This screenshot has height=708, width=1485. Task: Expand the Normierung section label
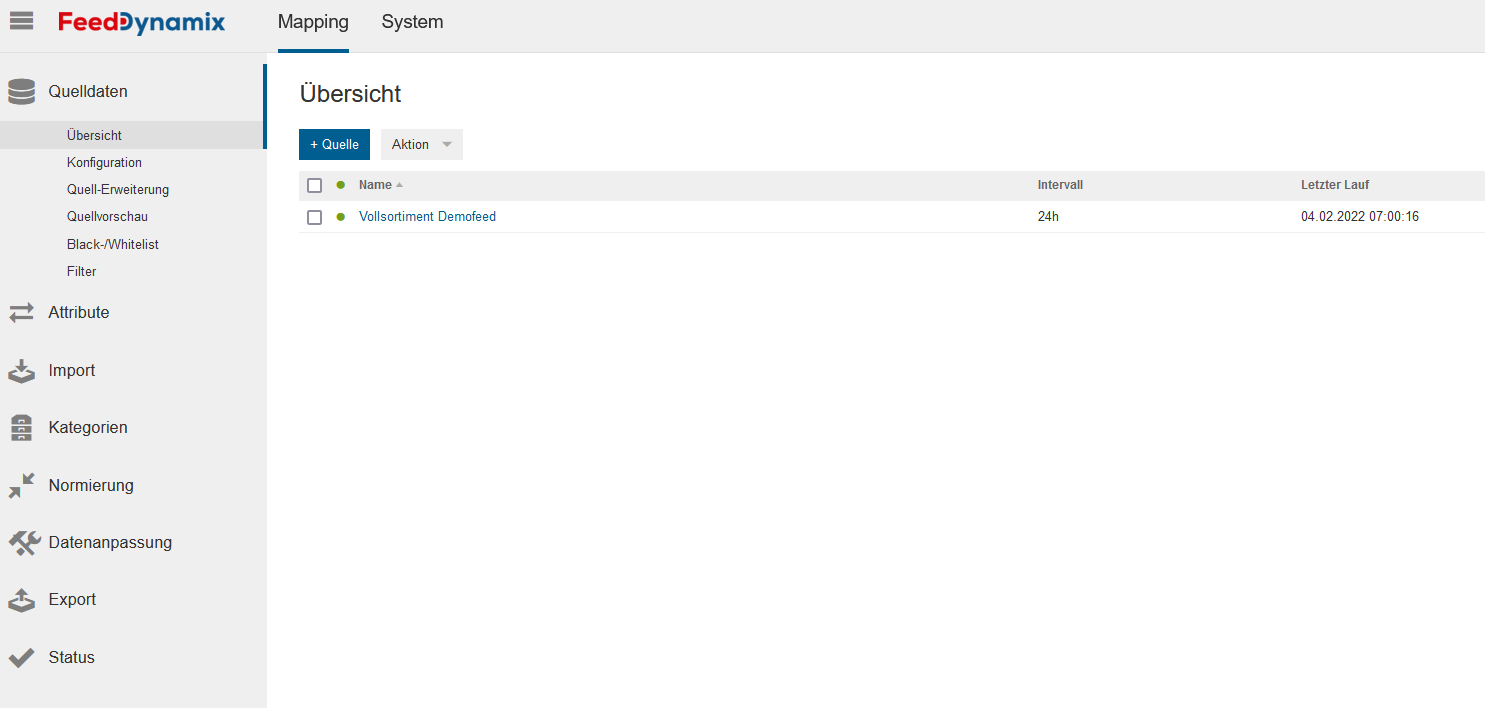click(91, 486)
